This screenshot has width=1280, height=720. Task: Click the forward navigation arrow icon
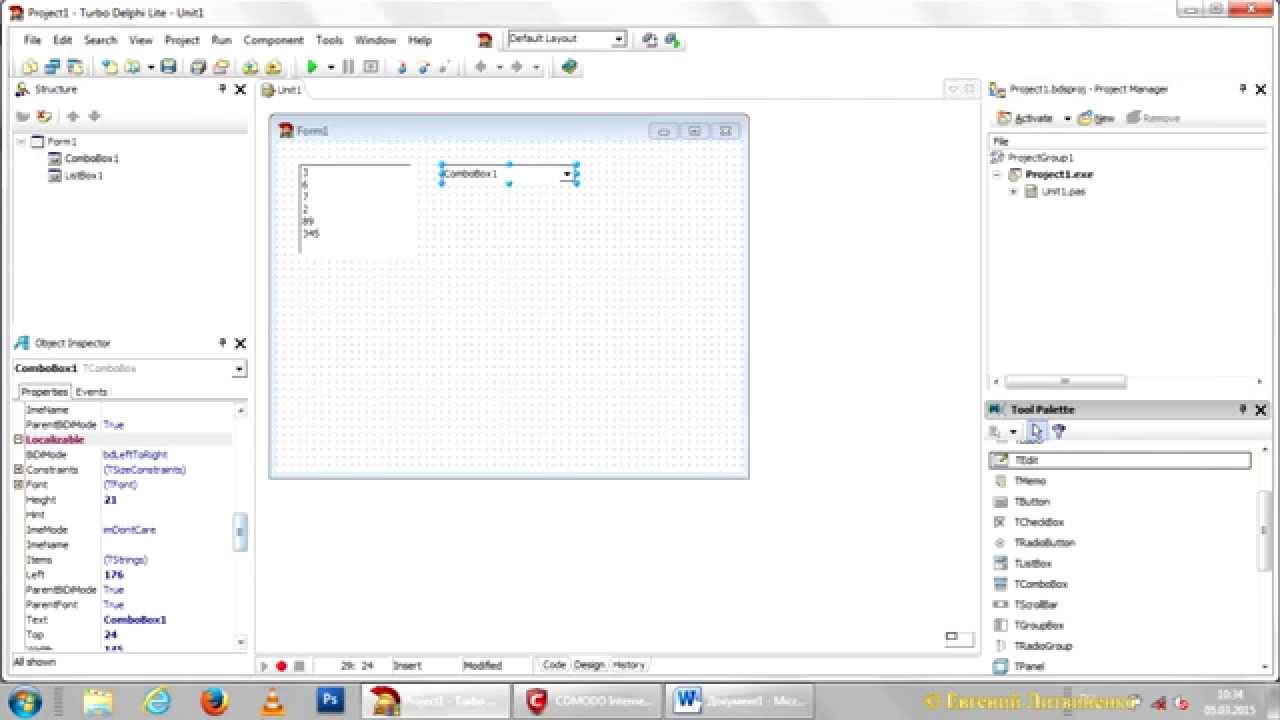tap(517, 67)
